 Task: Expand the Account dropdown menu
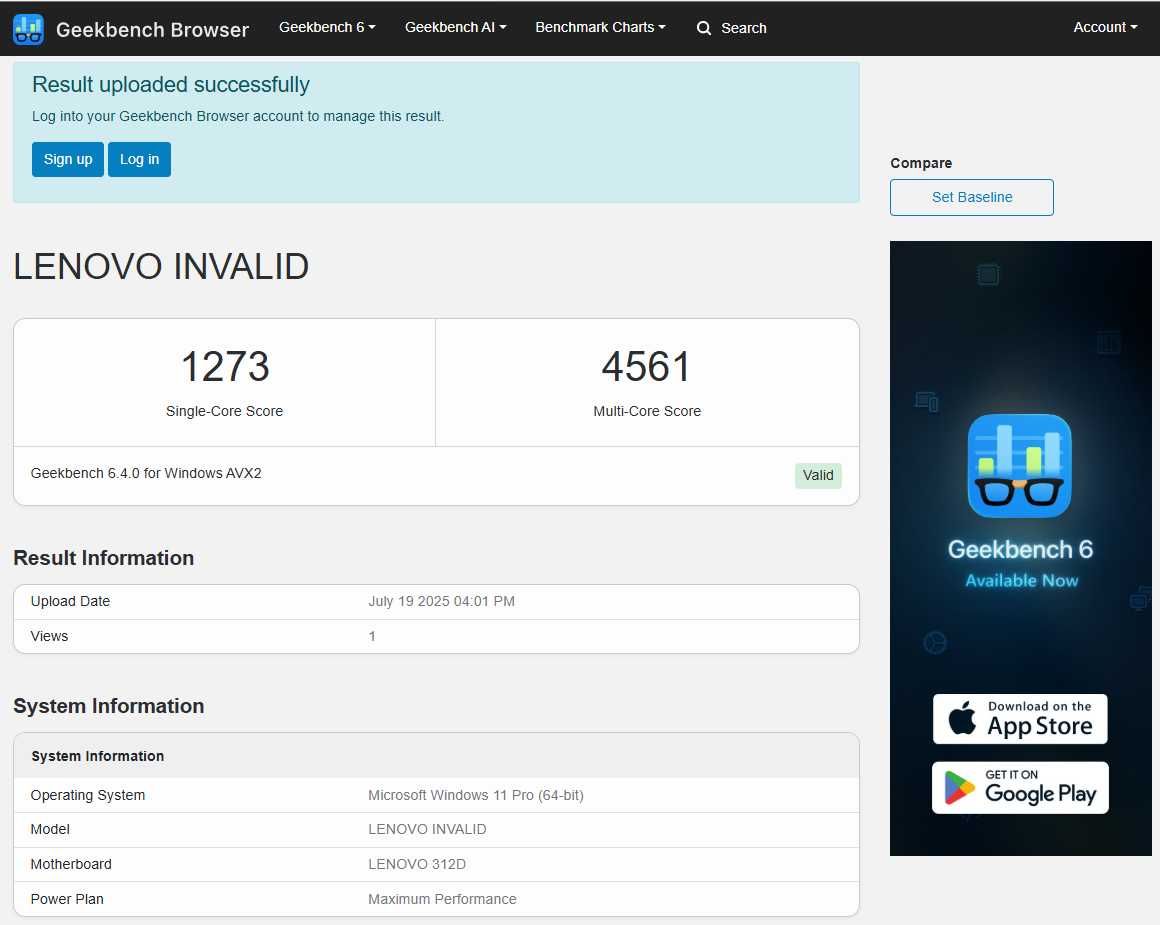(1105, 27)
